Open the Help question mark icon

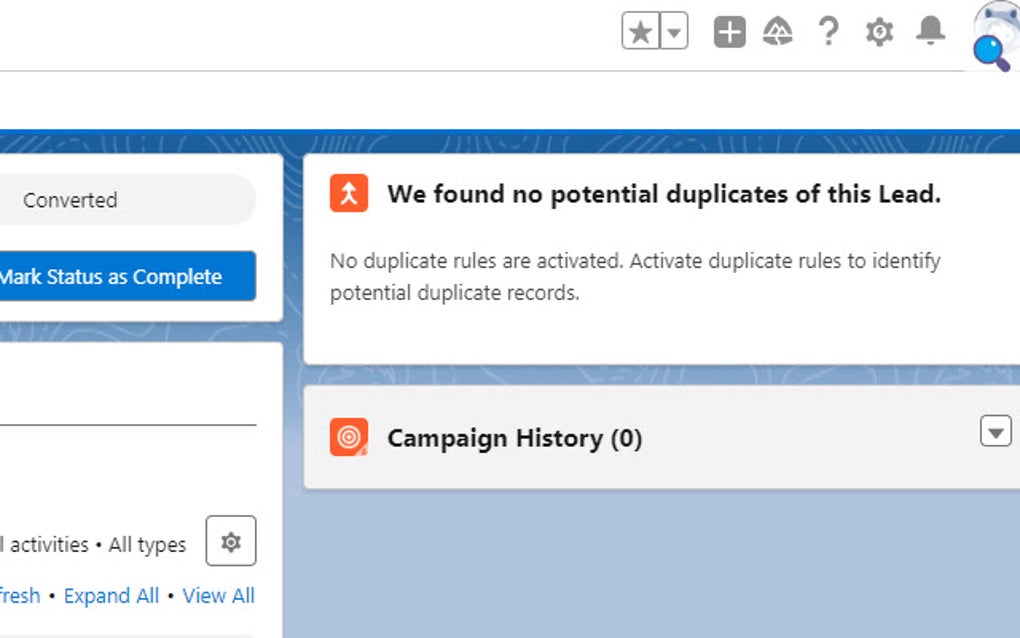[828, 33]
